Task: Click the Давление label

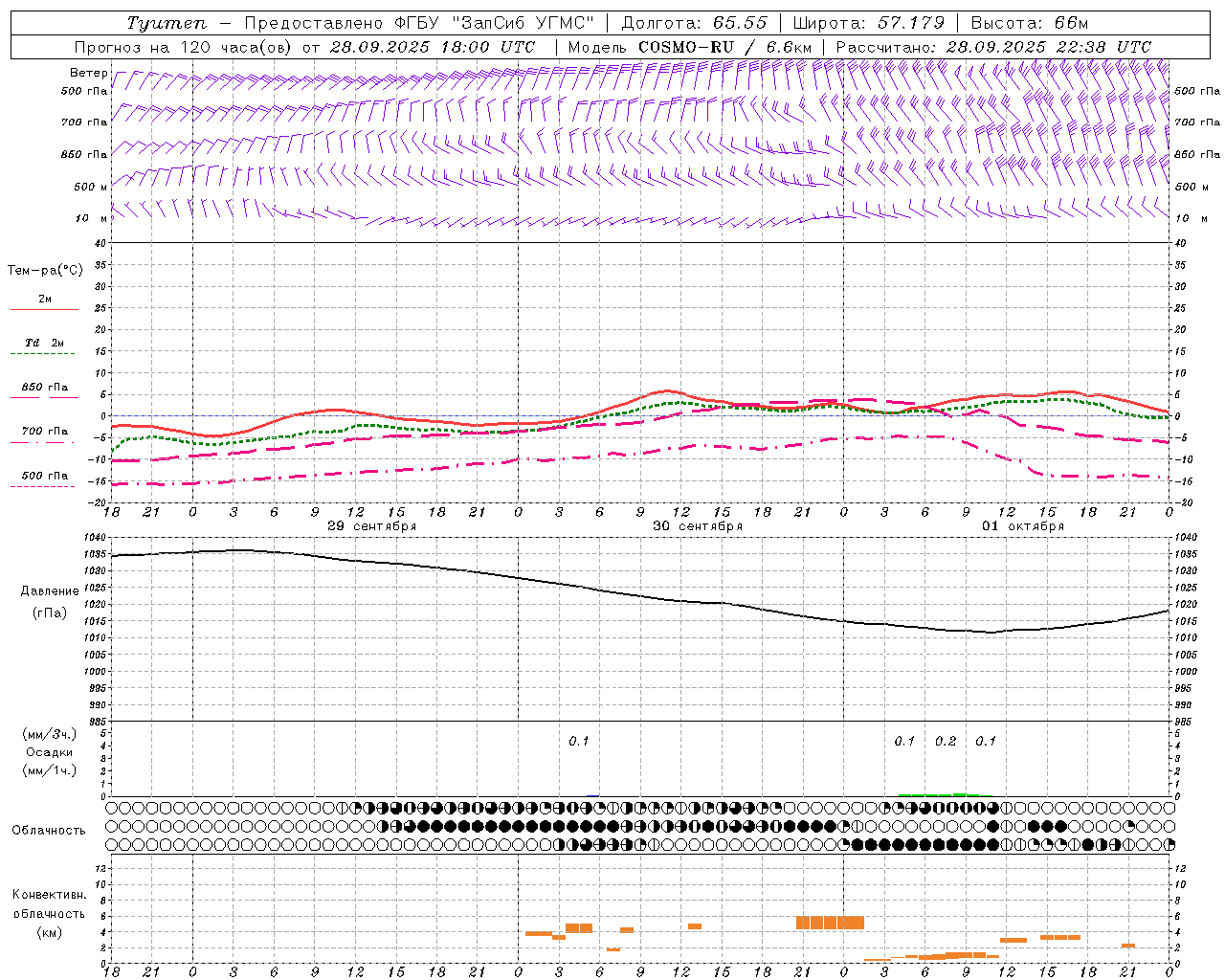Action: [50, 591]
